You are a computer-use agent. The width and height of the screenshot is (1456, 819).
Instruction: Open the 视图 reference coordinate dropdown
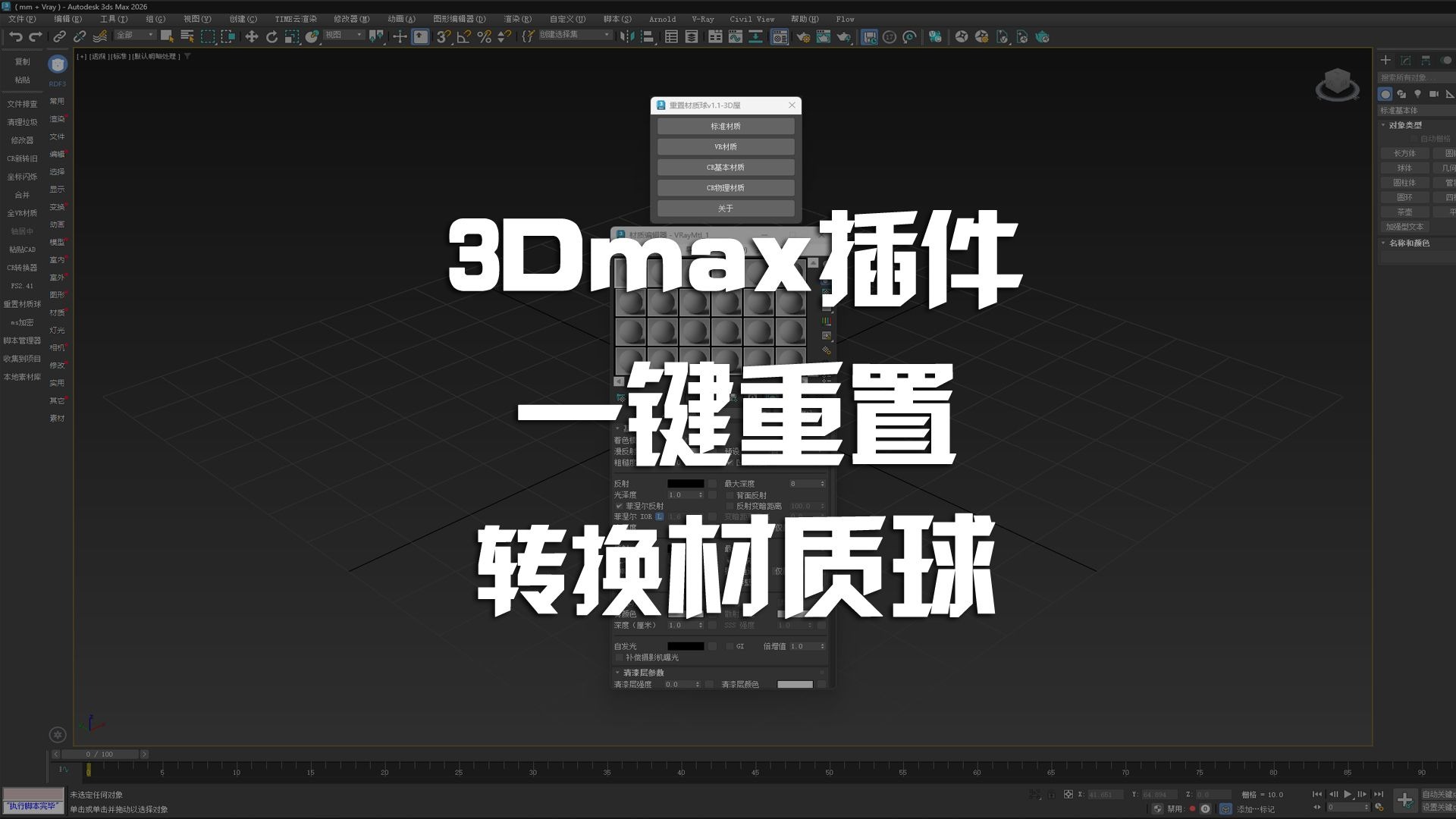coord(345,35)
